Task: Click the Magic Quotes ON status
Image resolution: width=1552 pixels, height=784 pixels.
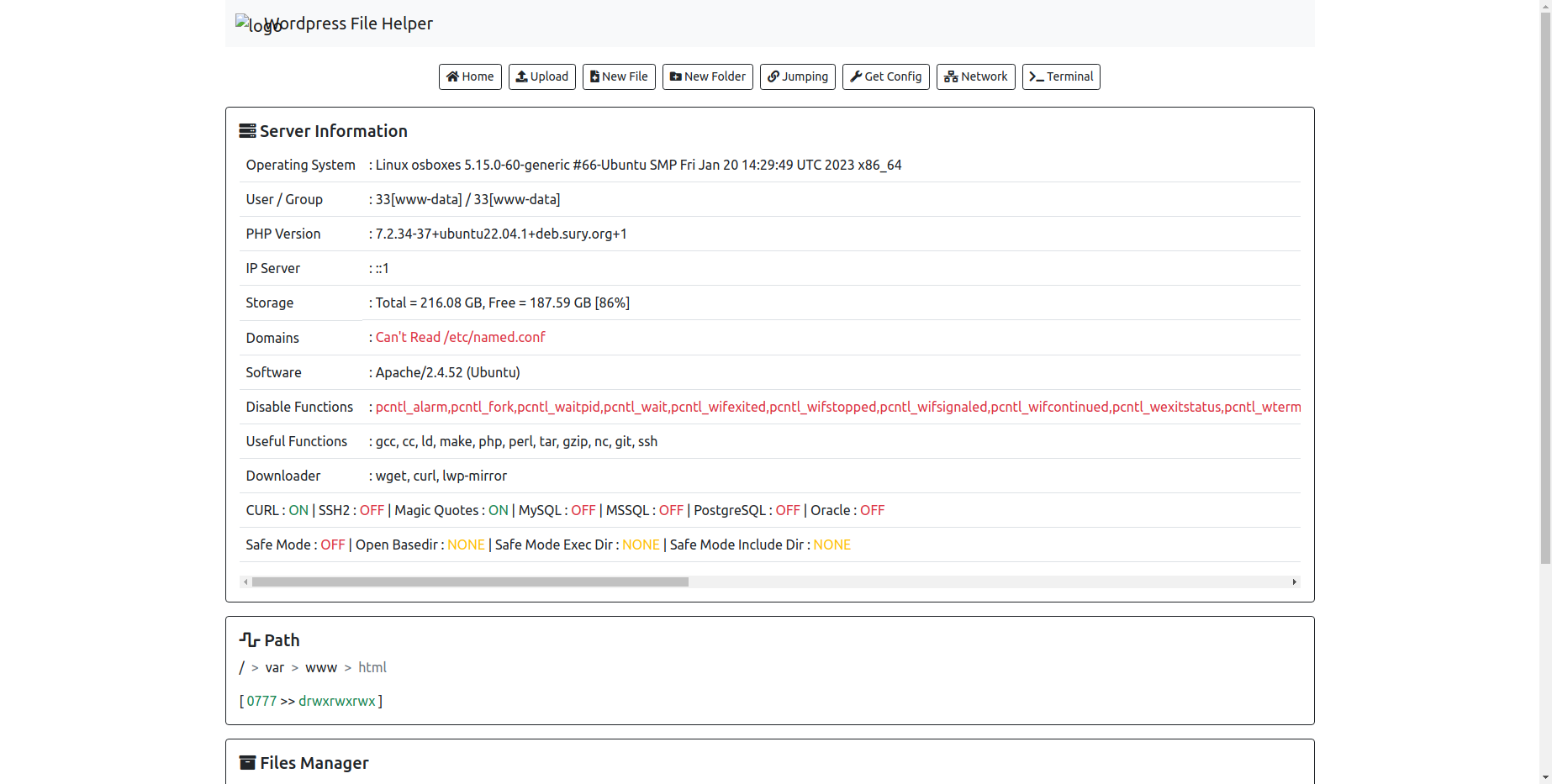Action: pos(499,510)
